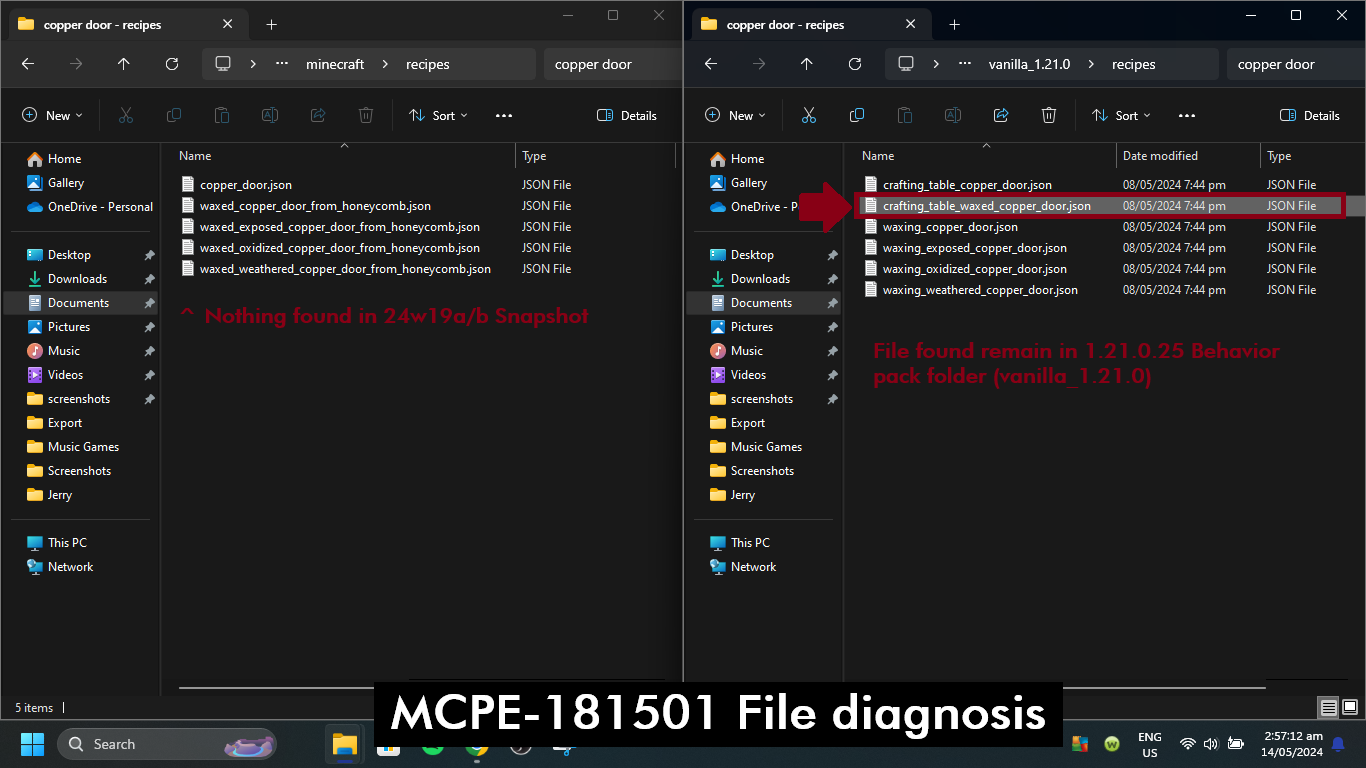Show hidden breadcrumb folders in right address bar
Image resolution: width=1366 pixels, height=768 pixels.
[965, 64]
